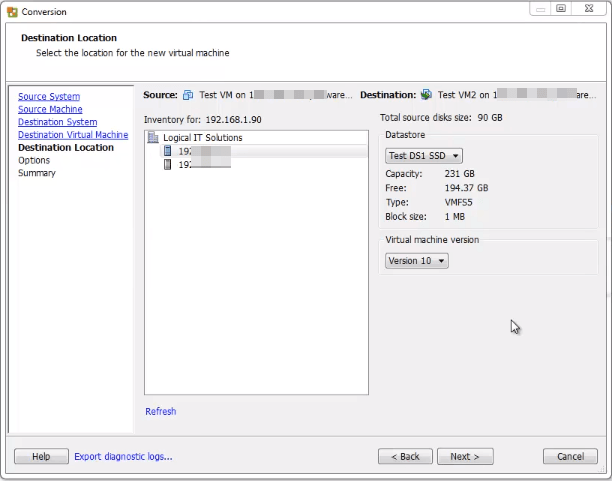The image size is (612, 481).
Task: Click the Capacity value 231 GB
Action: click(x=459, y=174)
